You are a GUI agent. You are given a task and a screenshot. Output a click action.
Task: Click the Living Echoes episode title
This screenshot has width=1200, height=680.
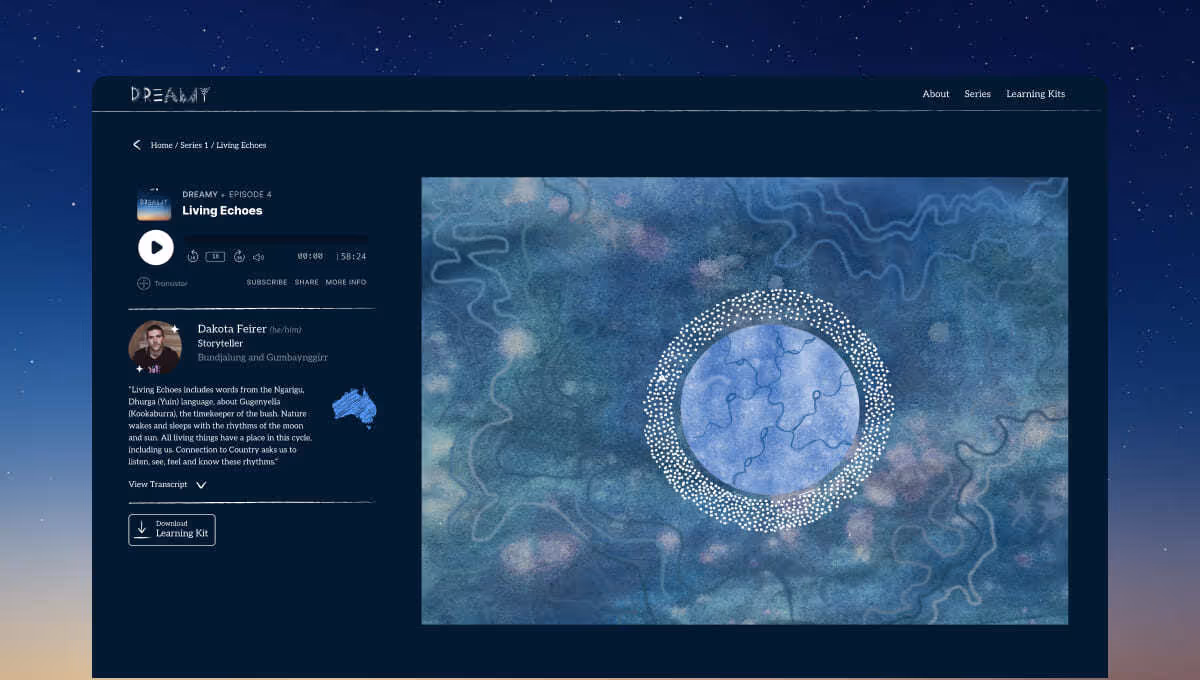click(222, 211)
